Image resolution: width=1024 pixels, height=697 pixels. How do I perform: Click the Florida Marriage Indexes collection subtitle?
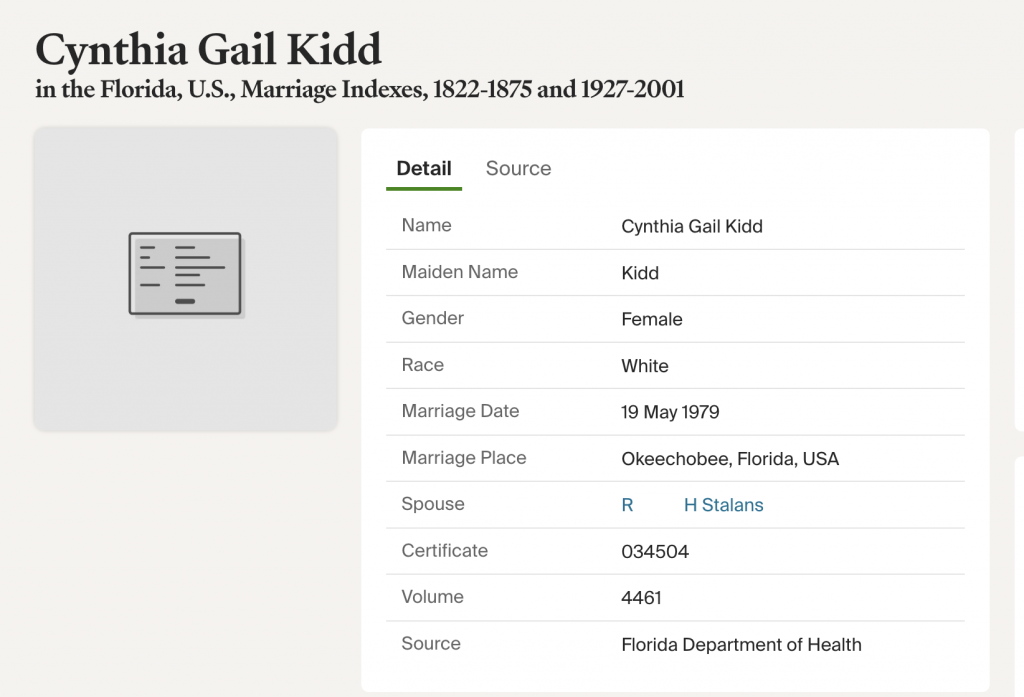click(x=359, y=90)
